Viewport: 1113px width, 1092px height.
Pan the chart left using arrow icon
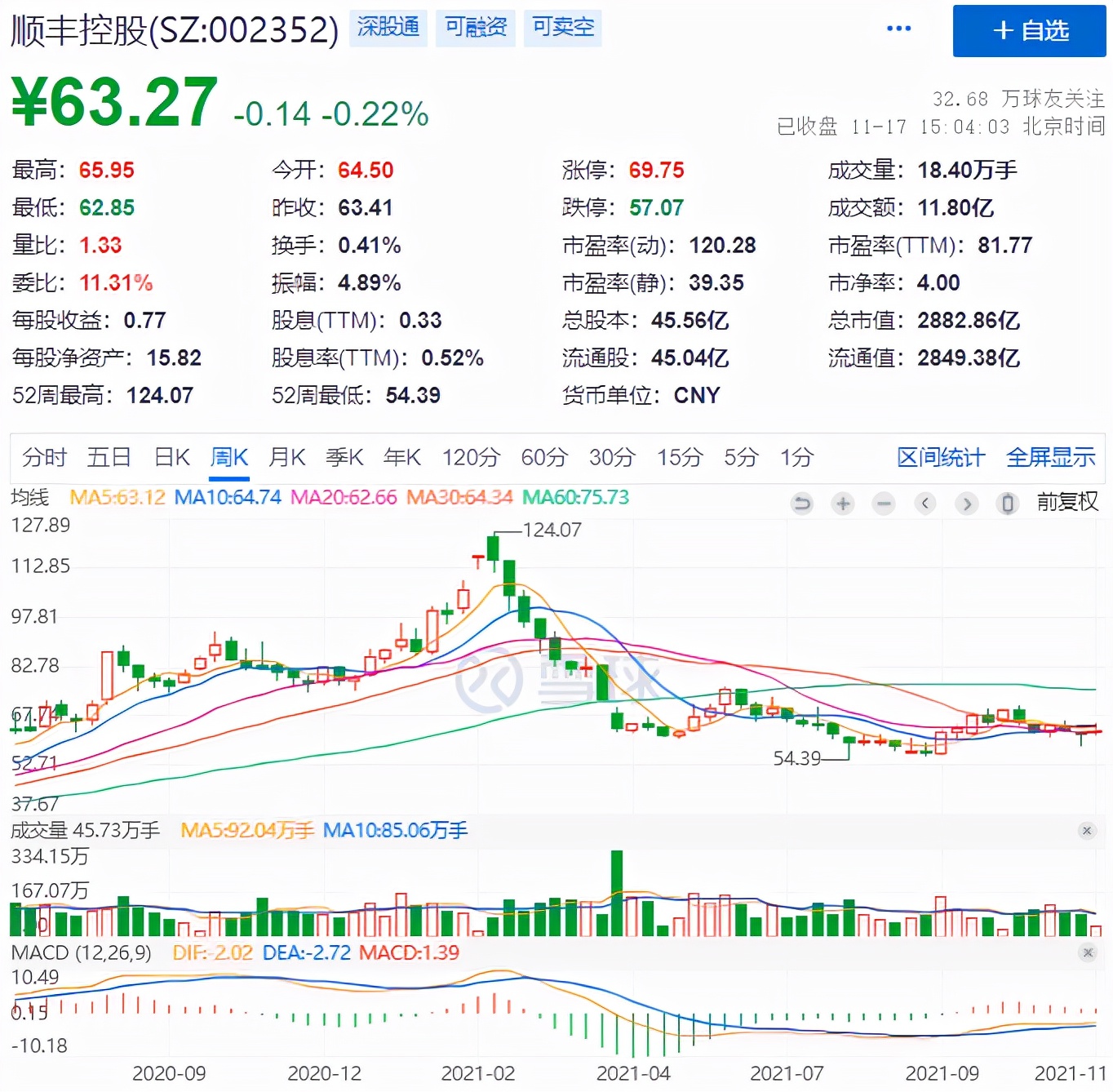point(925,504)
